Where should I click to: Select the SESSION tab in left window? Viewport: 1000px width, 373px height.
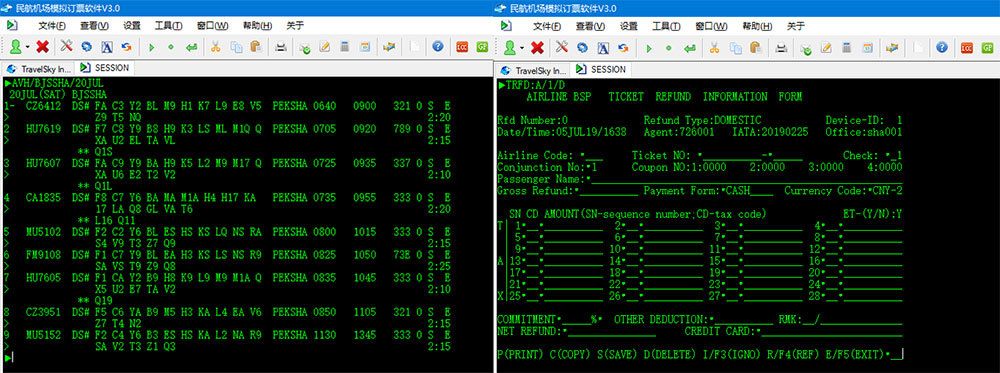105,68
